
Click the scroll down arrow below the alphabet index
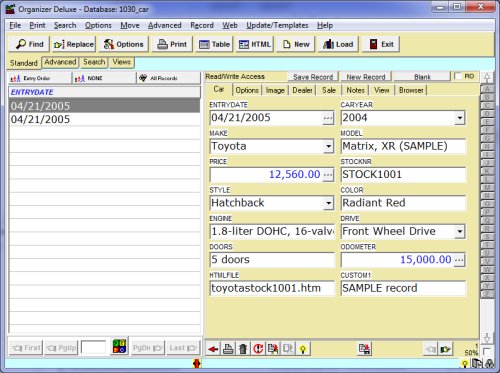point(487,337)
